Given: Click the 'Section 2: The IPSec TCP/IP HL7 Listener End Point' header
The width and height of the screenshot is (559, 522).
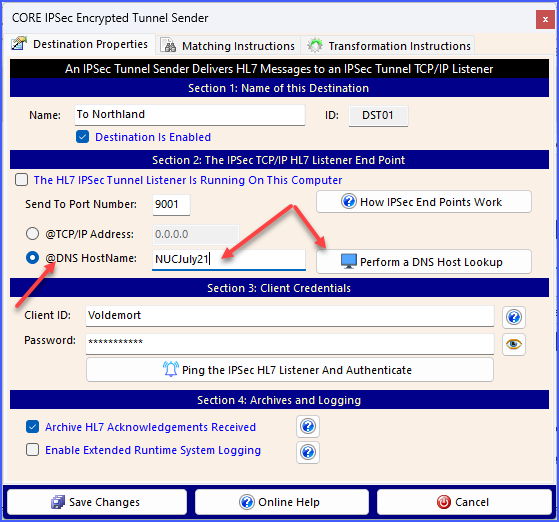Looking at the screenshot, I should (279, 160).
